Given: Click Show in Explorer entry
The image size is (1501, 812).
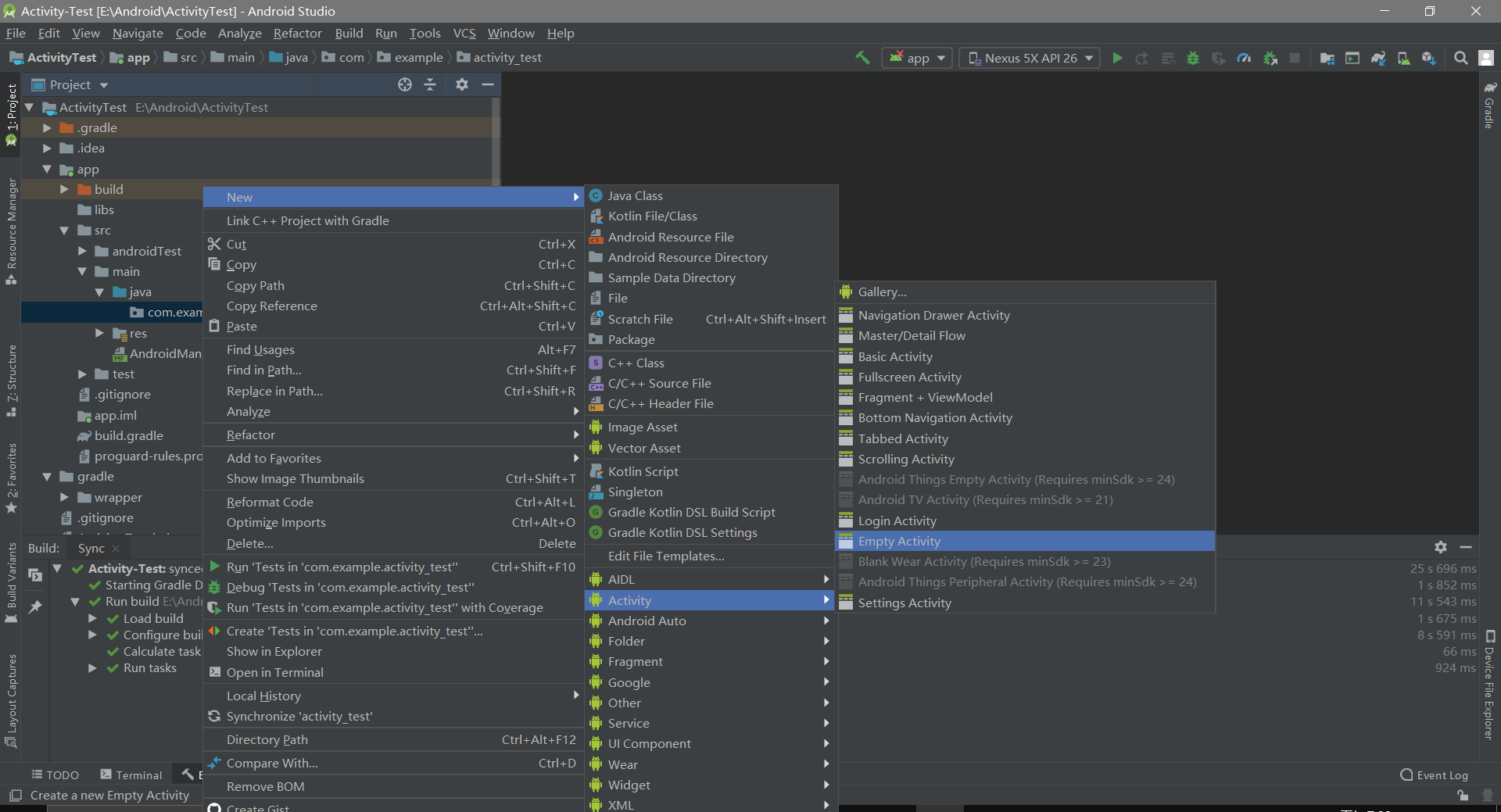Looking at the screenshot, I should tap(393, 651).
